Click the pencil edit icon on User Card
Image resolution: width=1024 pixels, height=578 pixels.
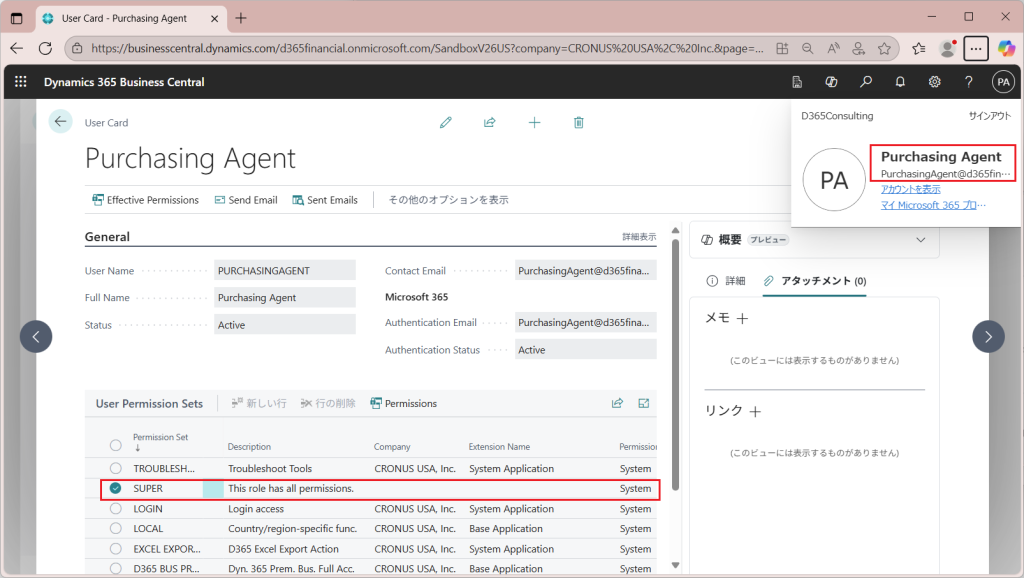pyautogui.click(x=445, y=122)
